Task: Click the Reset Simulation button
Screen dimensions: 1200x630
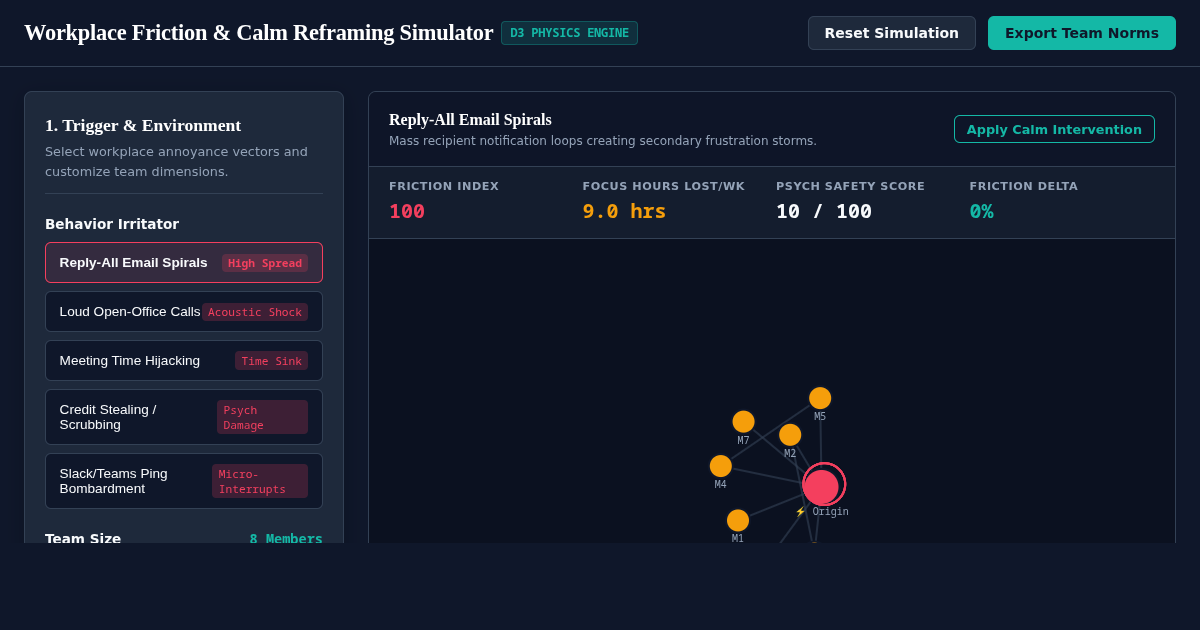Action: [x=891, y=33]
